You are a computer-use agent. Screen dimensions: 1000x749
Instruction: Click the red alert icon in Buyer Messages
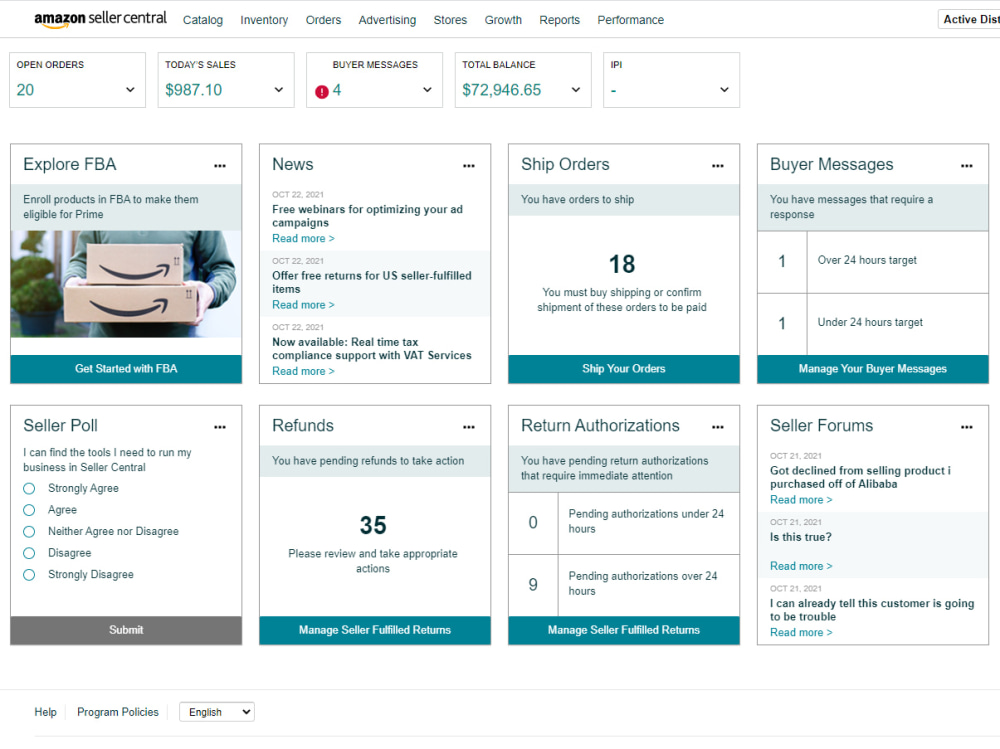pos(322,92)
